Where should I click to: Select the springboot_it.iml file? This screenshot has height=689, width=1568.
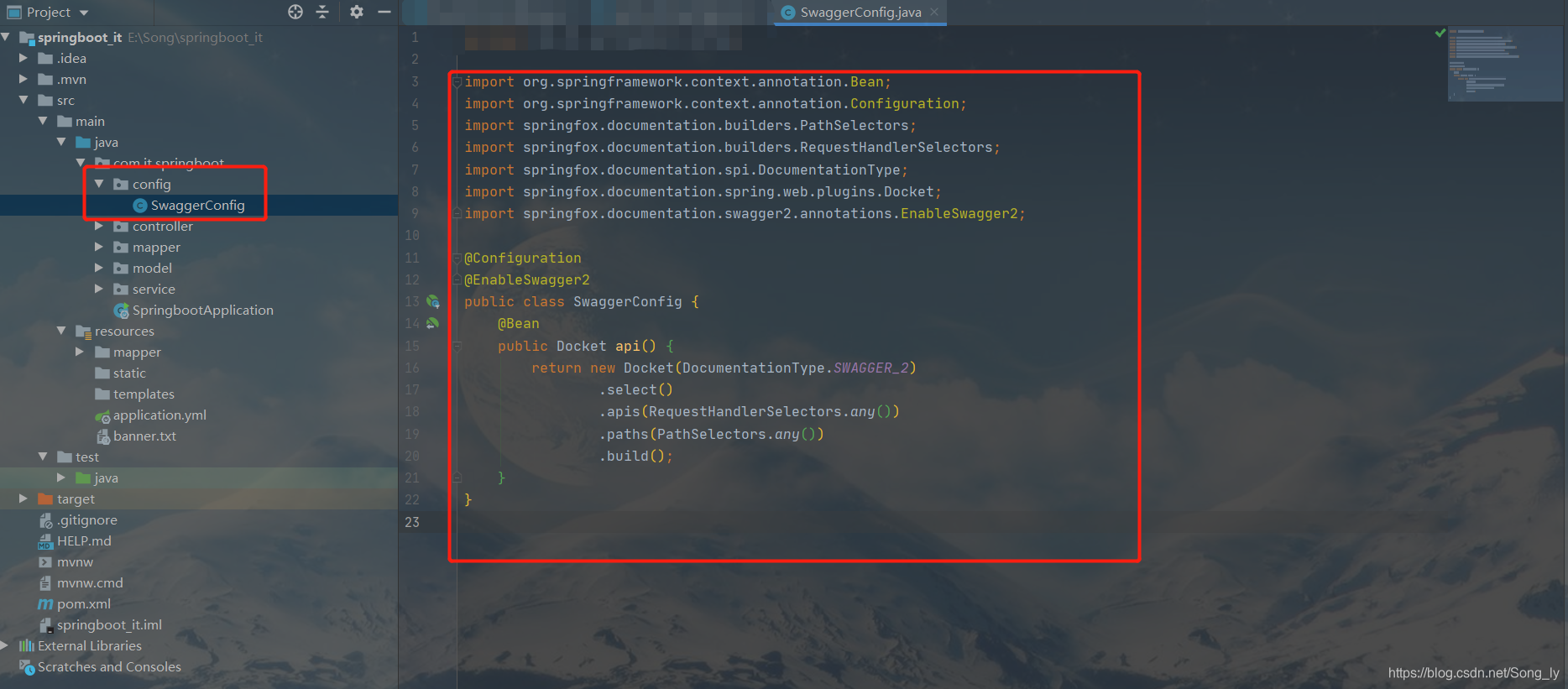click(x=109, y=625)
